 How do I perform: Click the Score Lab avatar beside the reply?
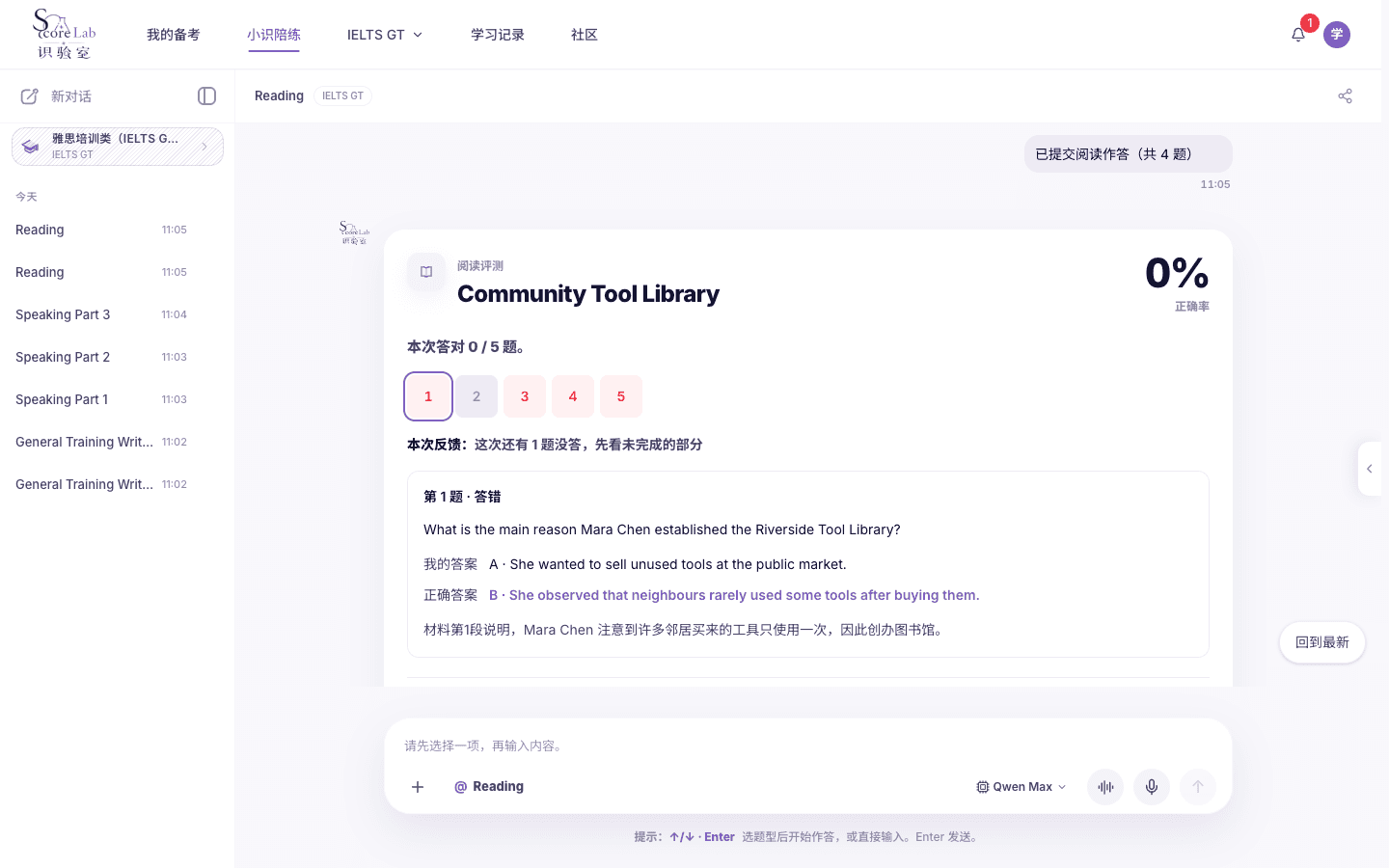pos(354,232)
